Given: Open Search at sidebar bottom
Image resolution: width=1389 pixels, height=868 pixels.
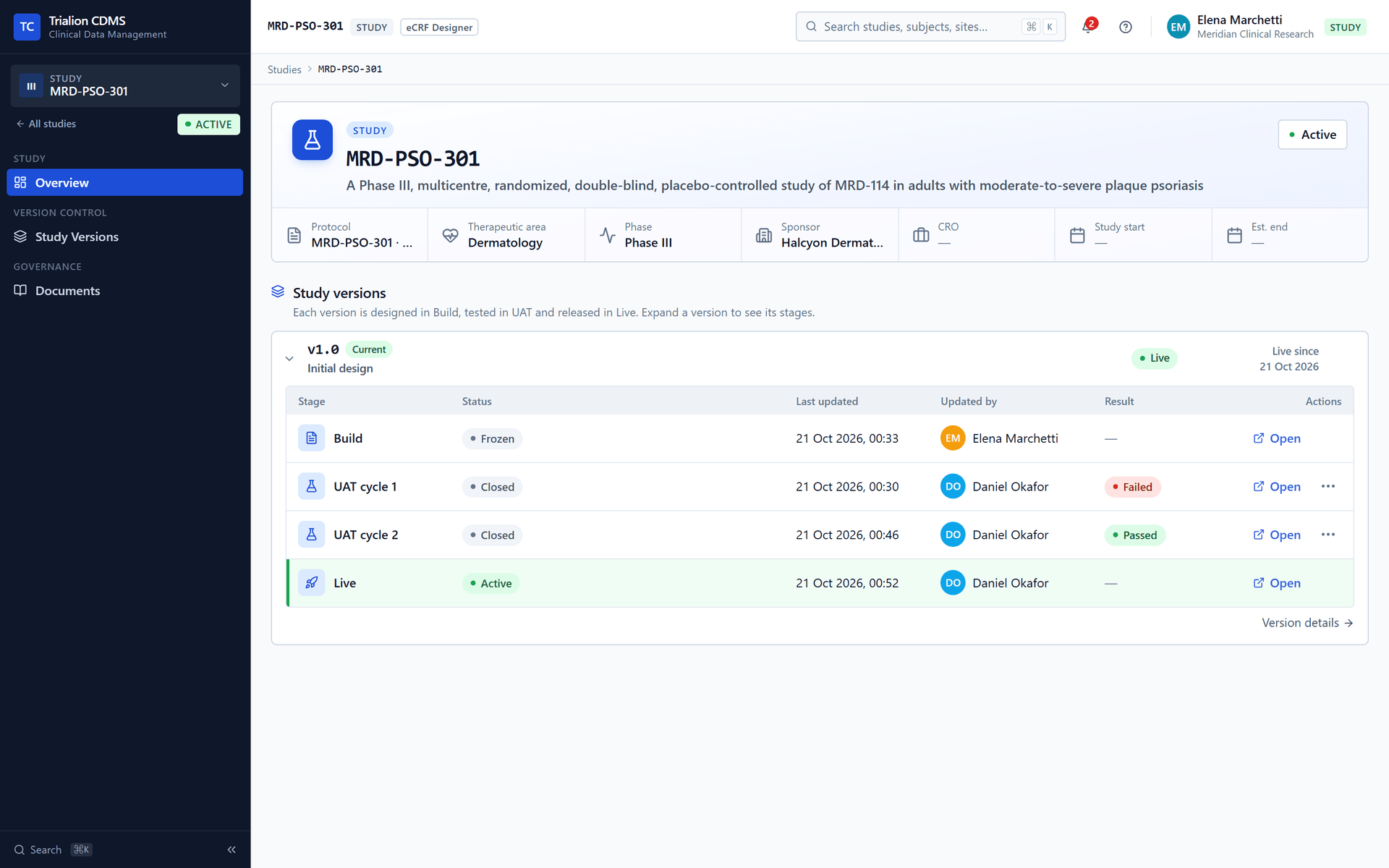Looking at the screenshot, I should (53, 850).
